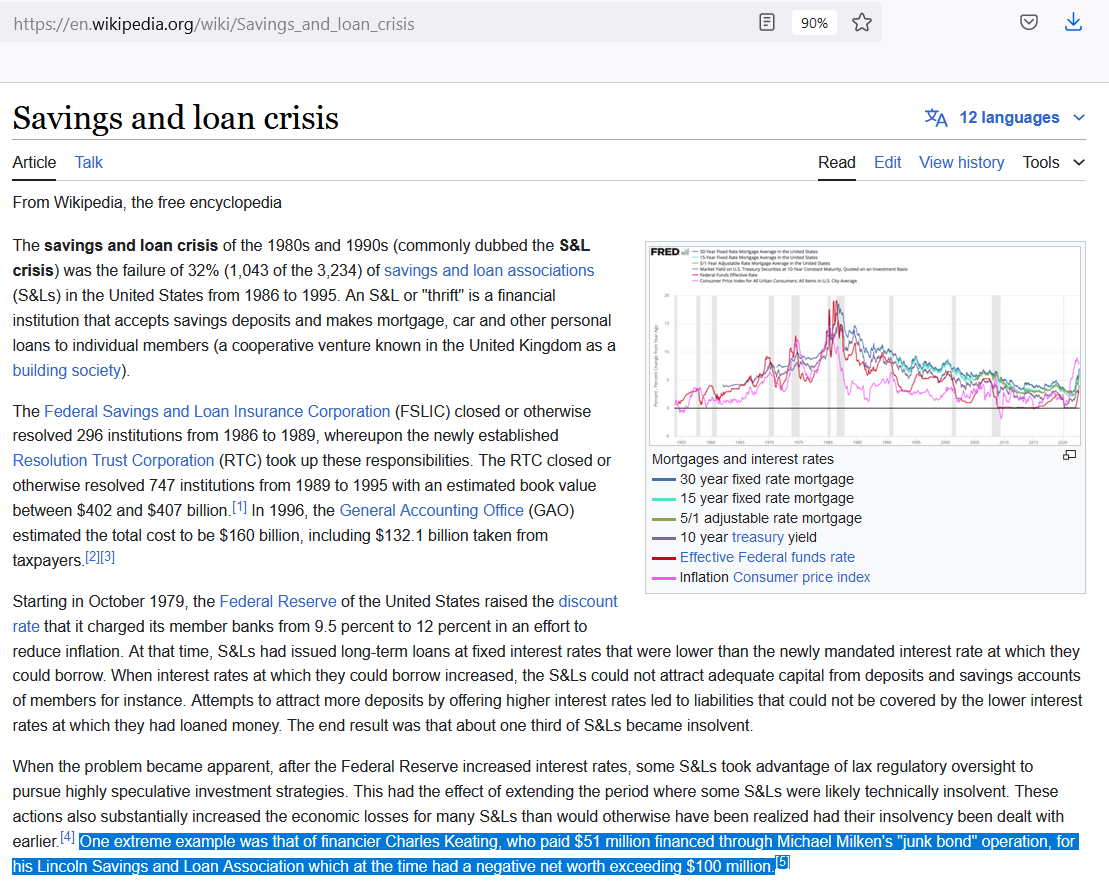This screenshot has height=887, width=1109.
Task: Click the language translation icon
Action: point(936,117)
